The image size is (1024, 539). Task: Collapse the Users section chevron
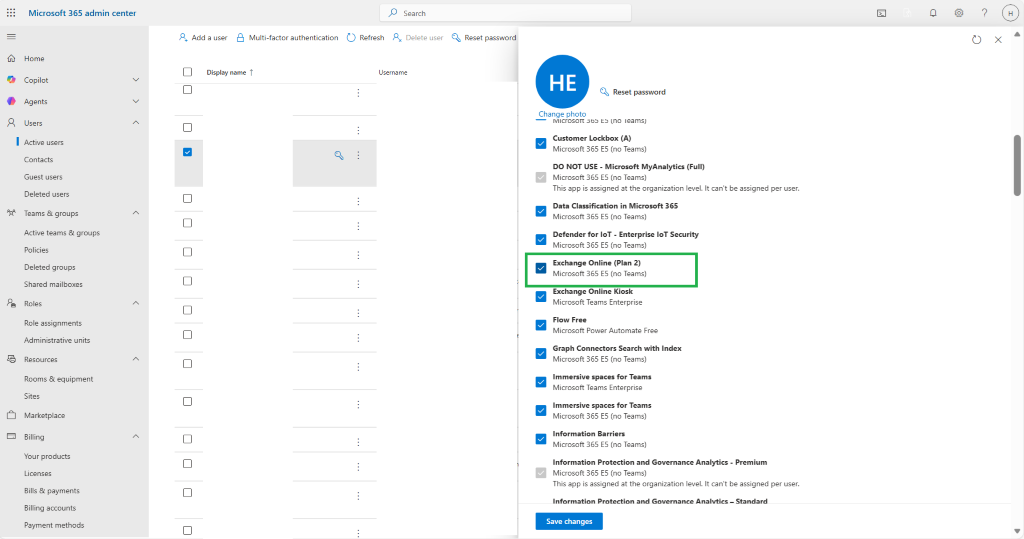[136, 123]
